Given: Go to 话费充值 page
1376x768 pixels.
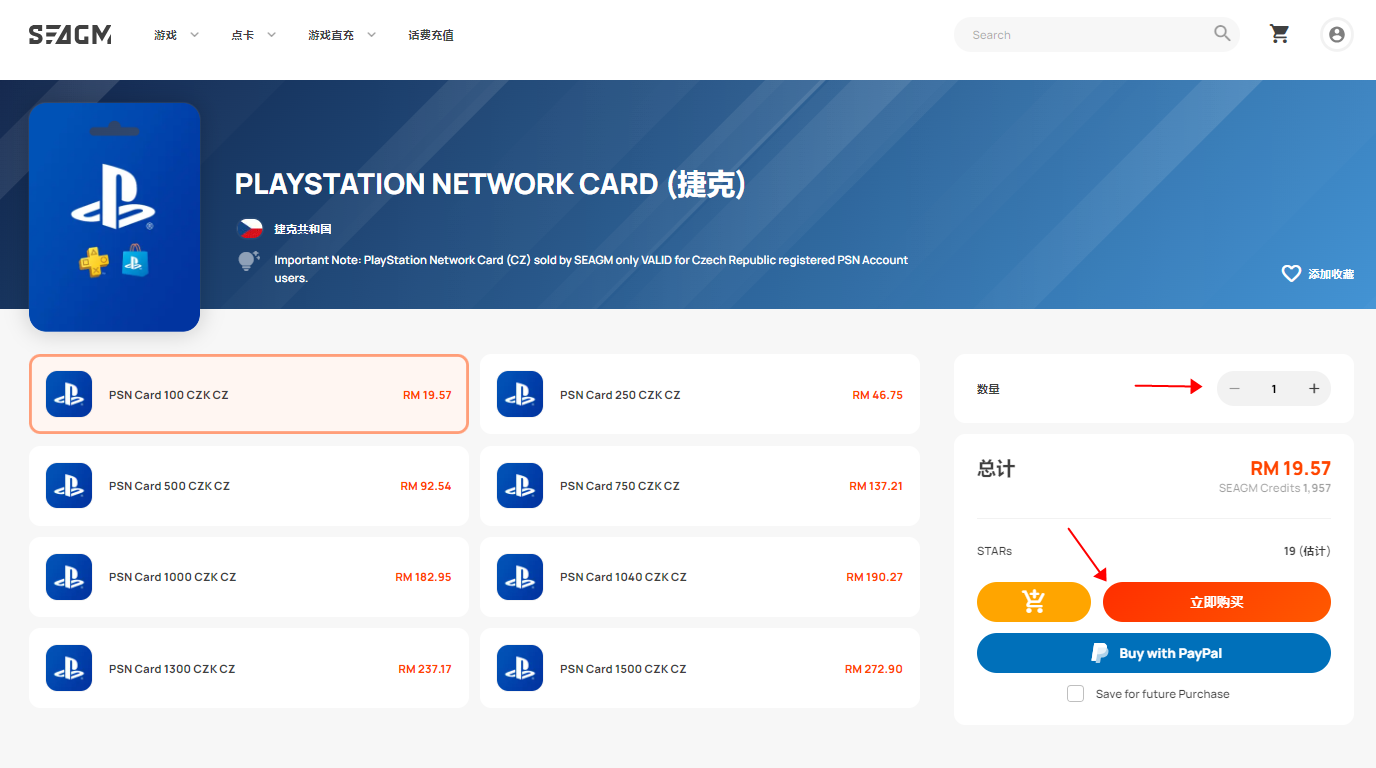Looking at the screenshot, I should [431, 35].
